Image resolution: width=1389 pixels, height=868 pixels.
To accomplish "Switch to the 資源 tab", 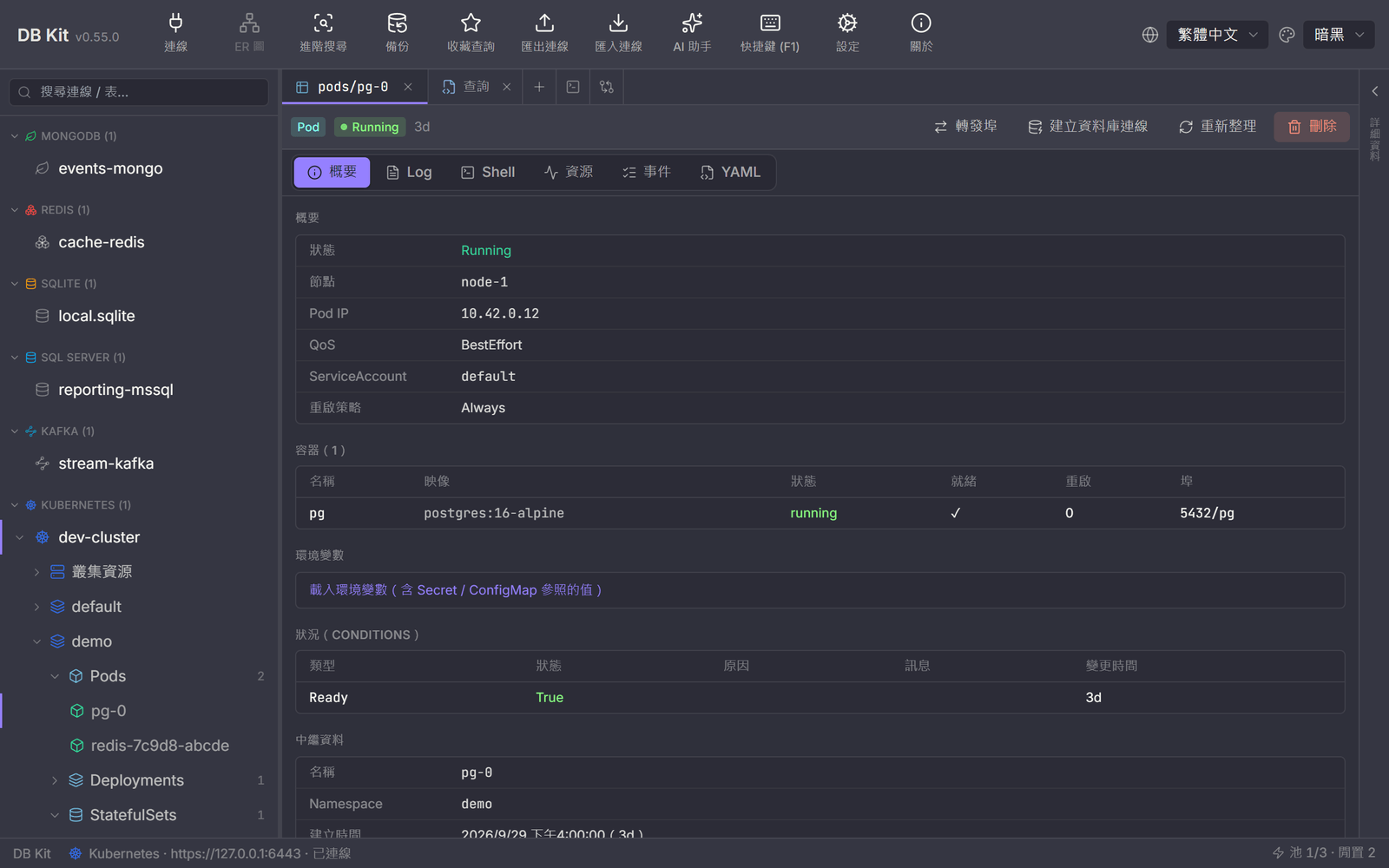I will pyautogui.click(x=569, y=172).
